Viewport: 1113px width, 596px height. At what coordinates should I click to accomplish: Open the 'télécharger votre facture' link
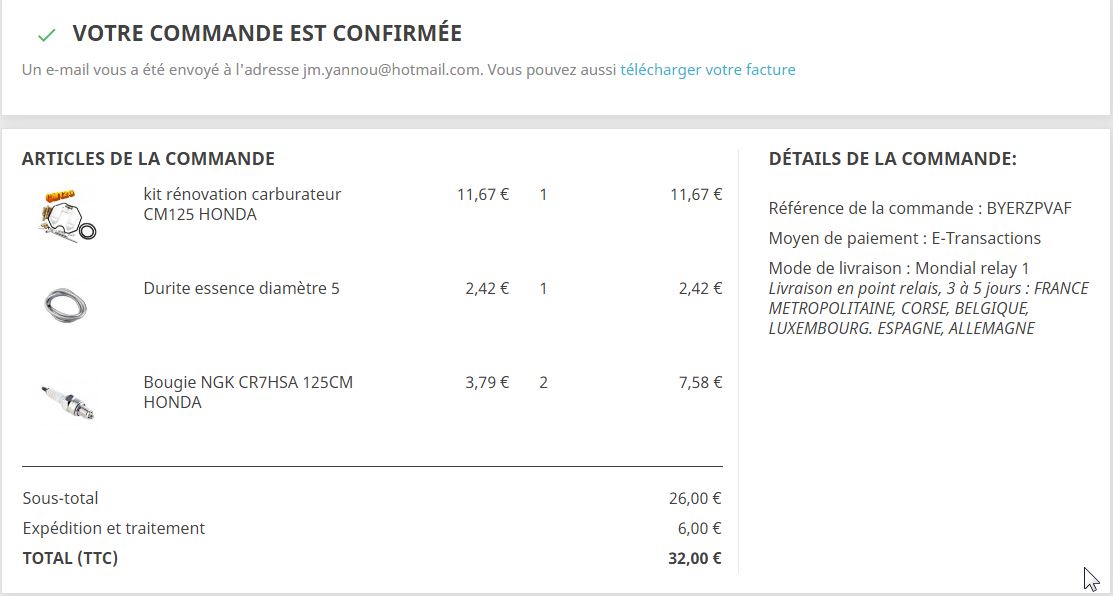pos(708,70)
